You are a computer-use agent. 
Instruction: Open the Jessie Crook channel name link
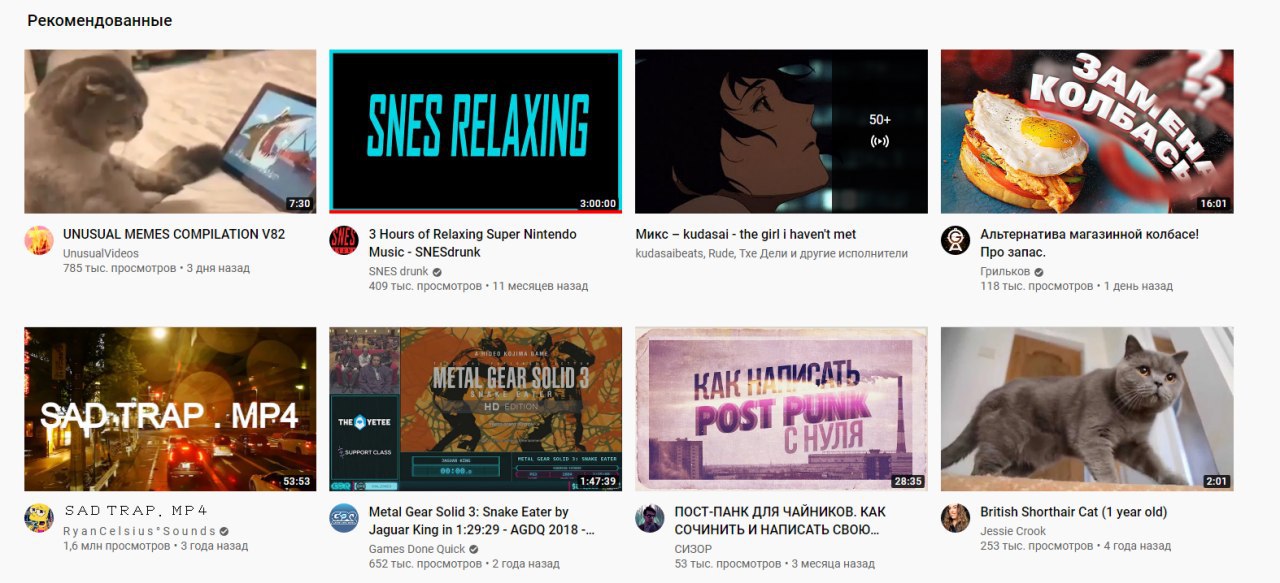[x=1013, y=531]
